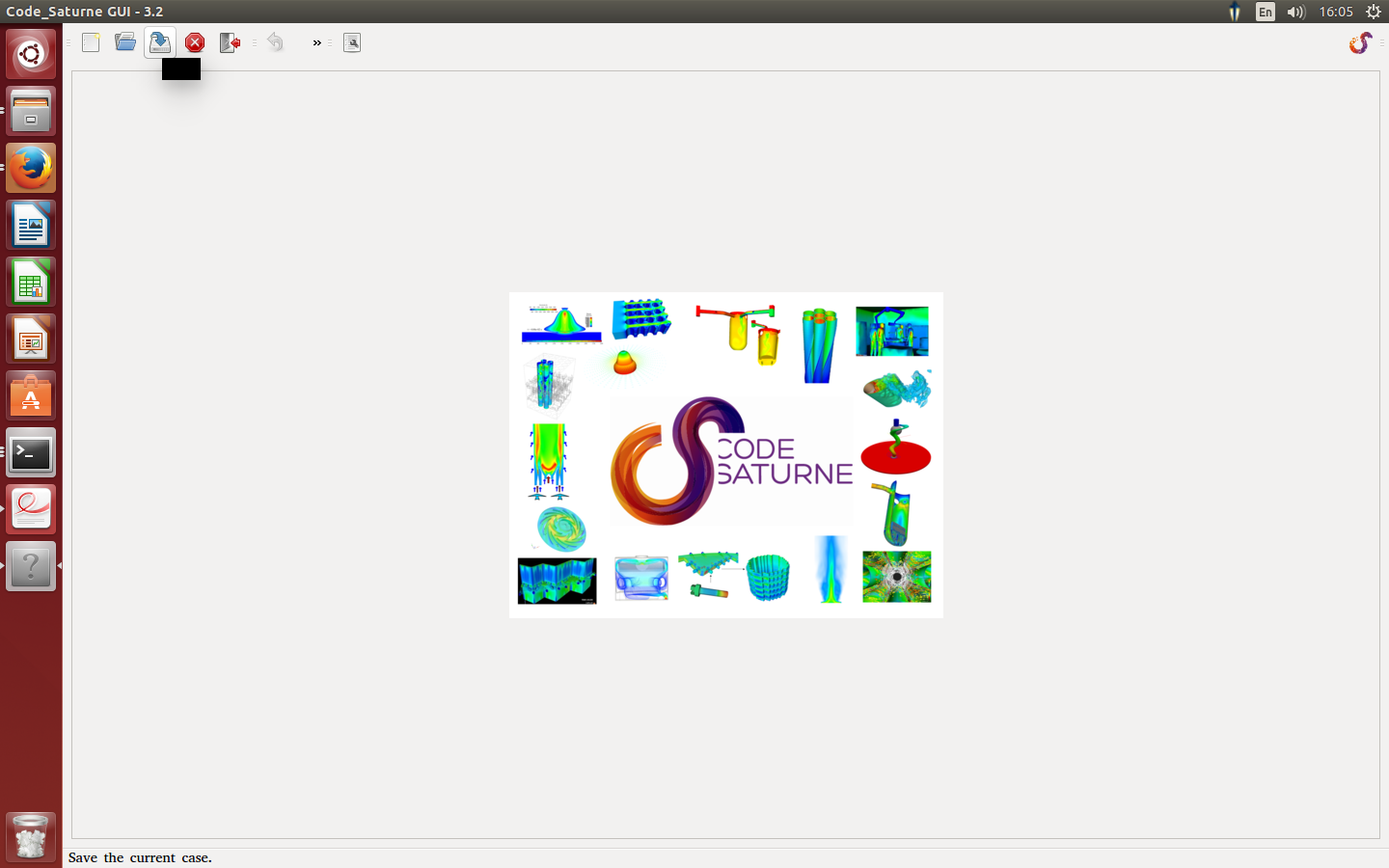
Task: Open the sound volume indicator
Action: click(x=1295, y=12)
